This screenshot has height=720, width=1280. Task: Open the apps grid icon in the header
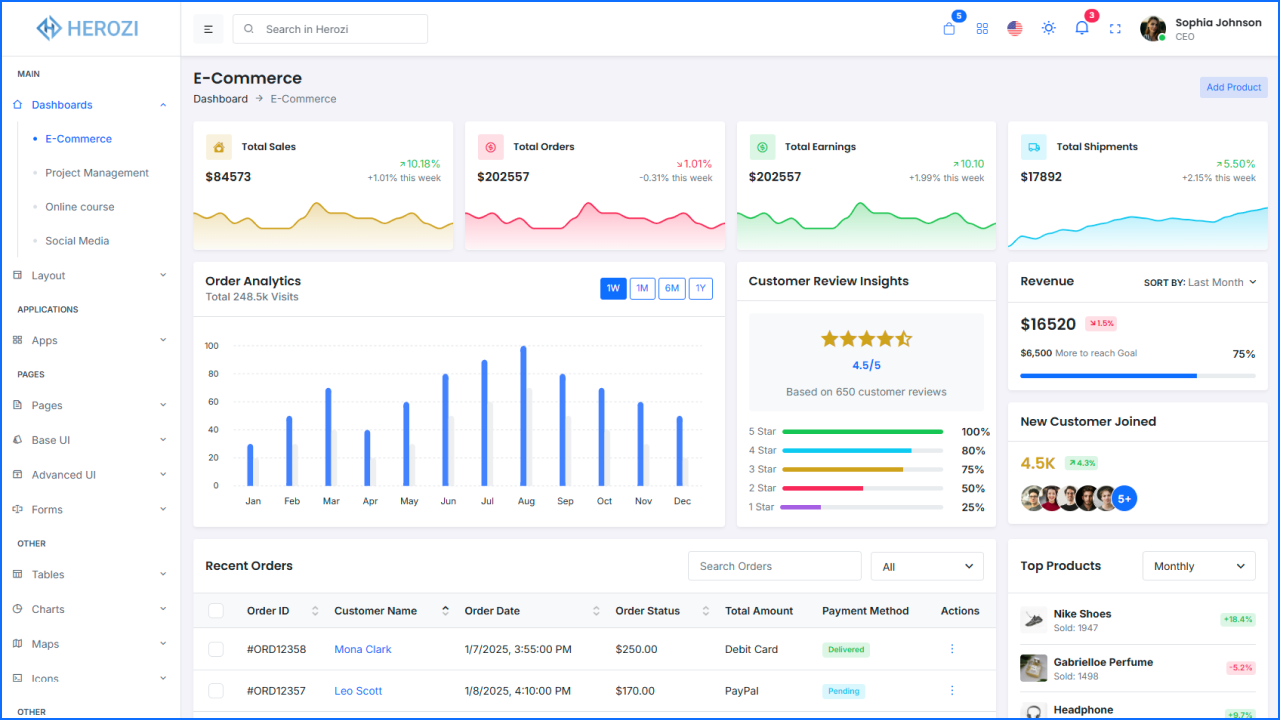982,28
